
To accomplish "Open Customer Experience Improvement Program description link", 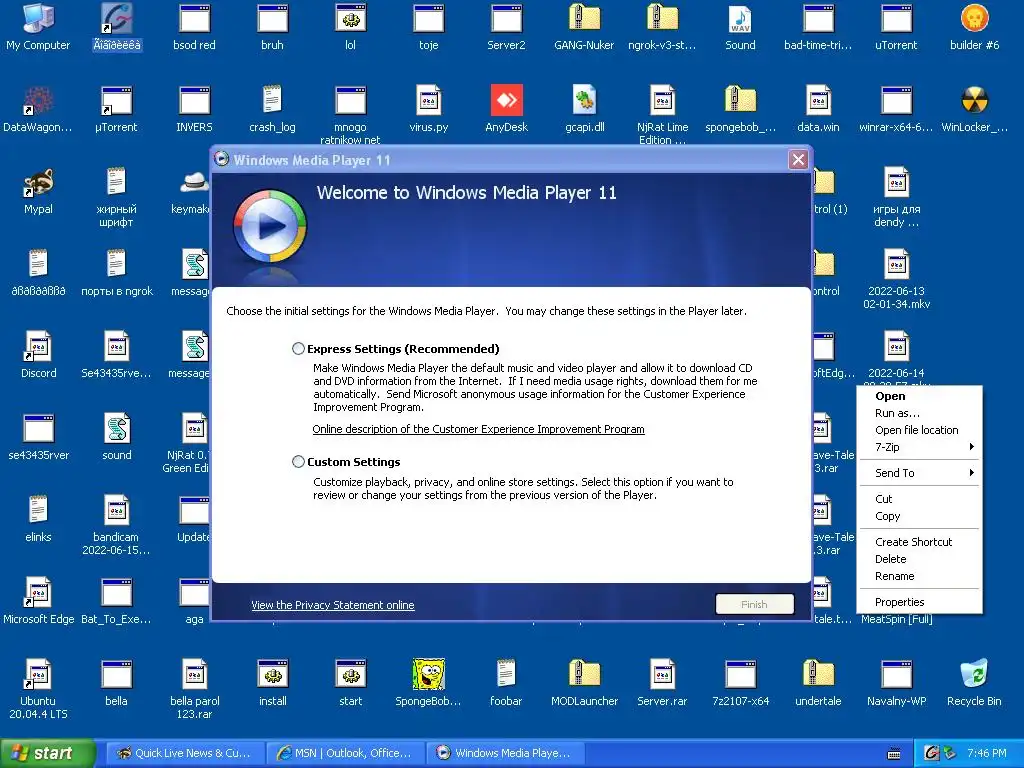I will pyautogui.click(x=478, y=429).
